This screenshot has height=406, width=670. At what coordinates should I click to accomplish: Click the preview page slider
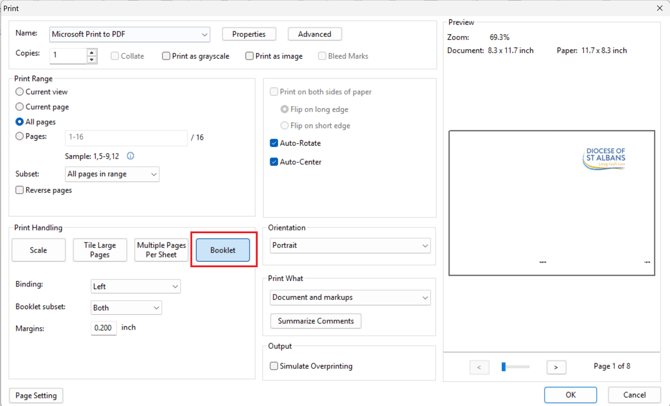pos(516,367)
